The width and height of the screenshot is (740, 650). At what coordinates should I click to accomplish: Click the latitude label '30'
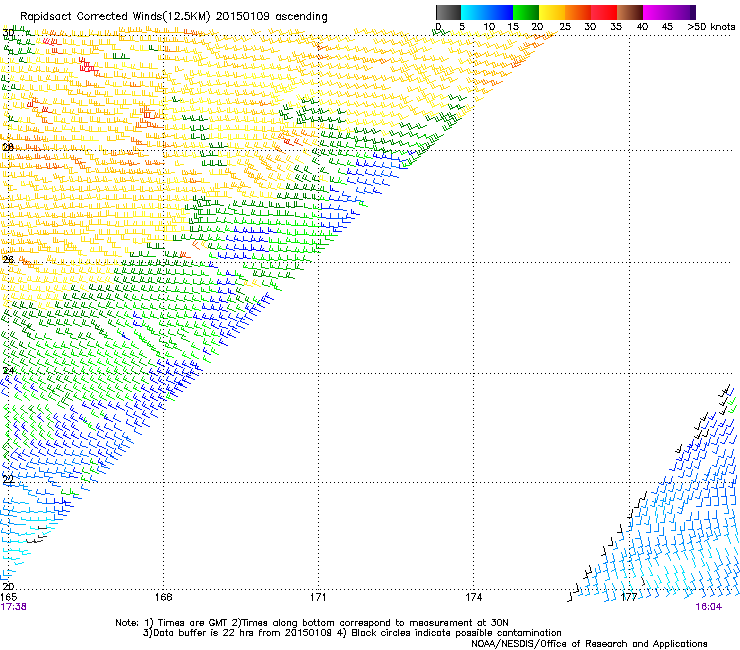[8, 33]
